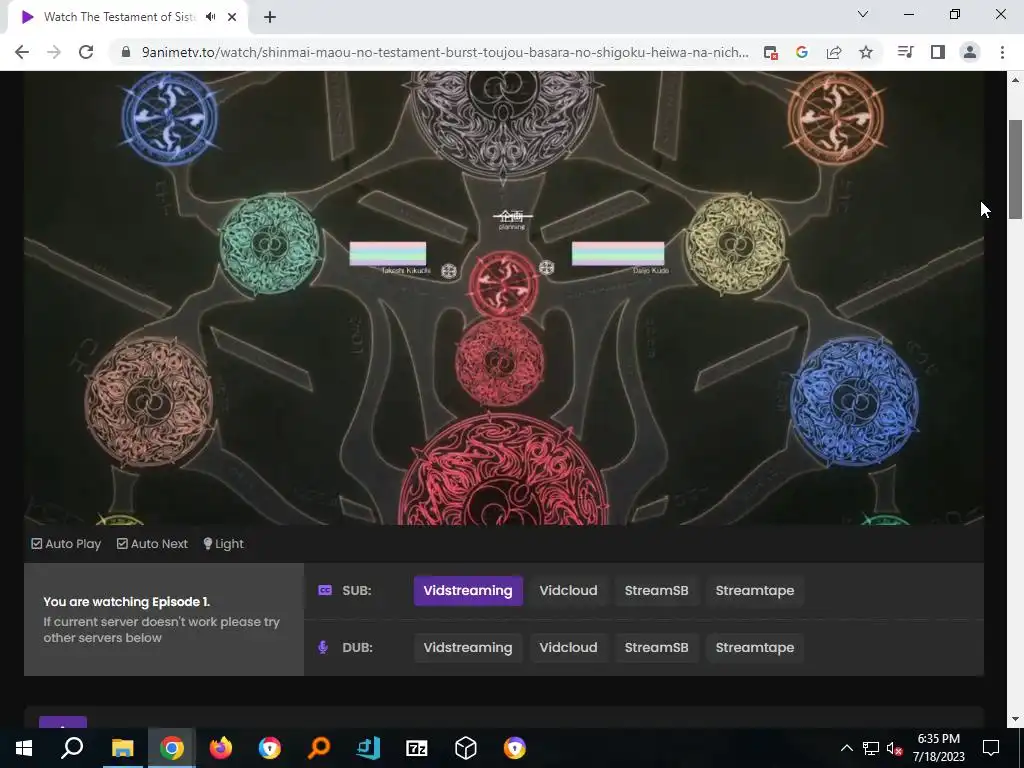Image resolution: width=1024 pixels, height=768 pixels.
Task: Toggle the Light bulb option
Action: (223, 544)
